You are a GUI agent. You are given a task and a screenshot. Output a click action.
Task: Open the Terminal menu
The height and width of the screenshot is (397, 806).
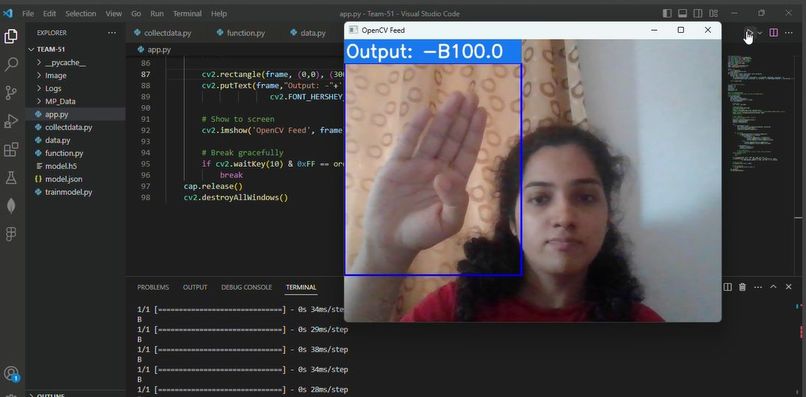point(187,13)
